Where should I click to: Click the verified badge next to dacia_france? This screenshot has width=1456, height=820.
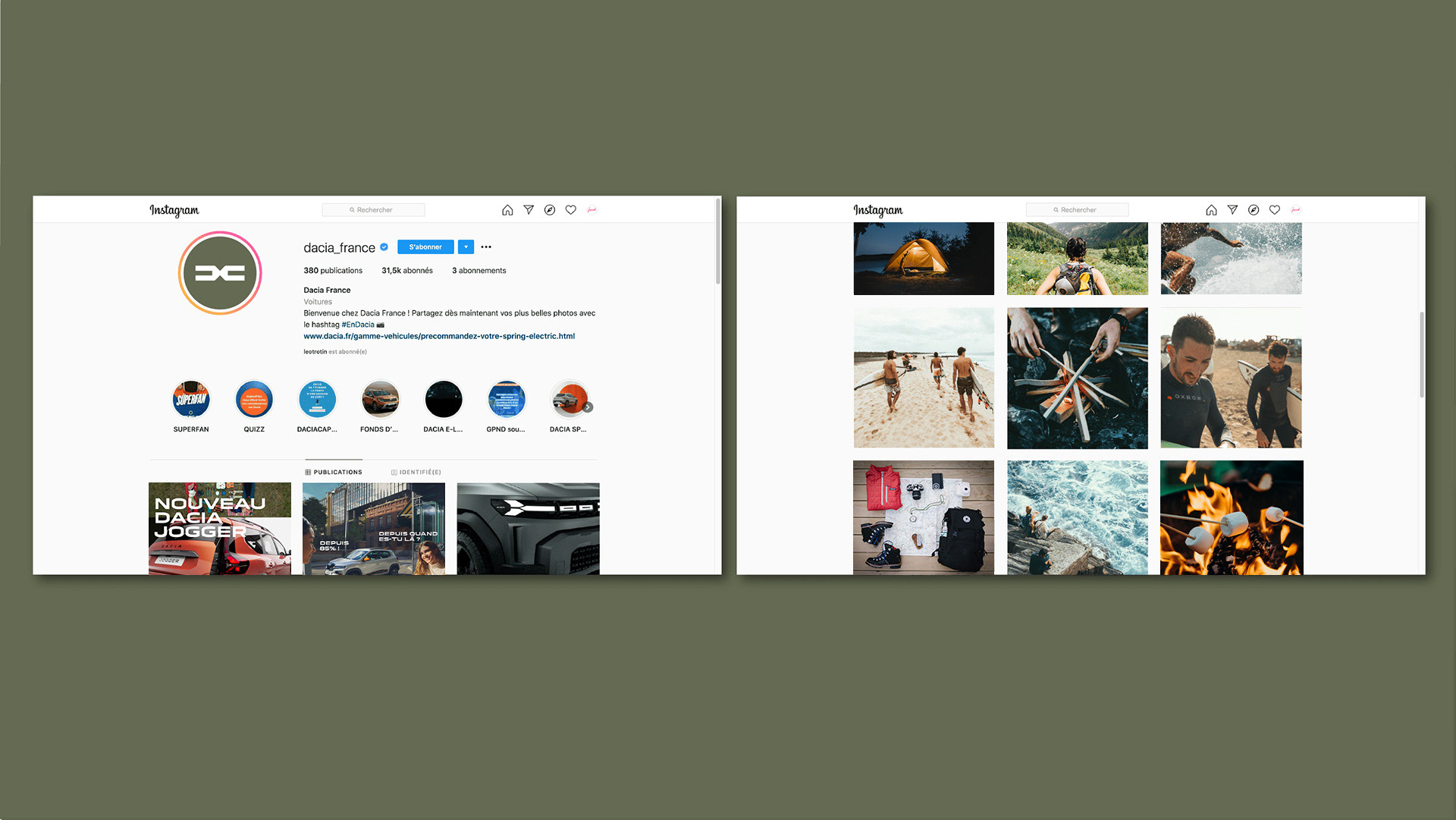(384, 247)
